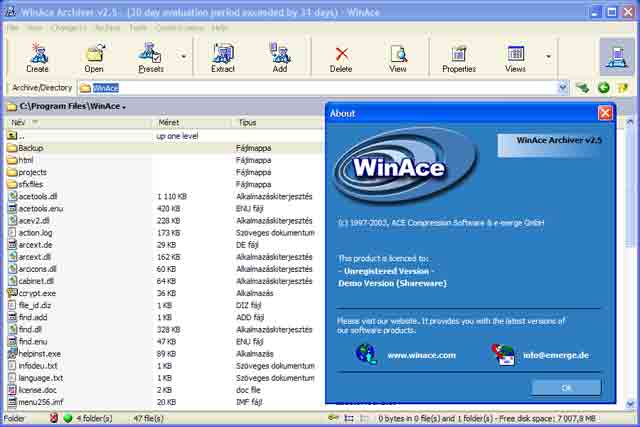Select the license.doc file
The image size is (640, 427).
(x=164, y=390)
